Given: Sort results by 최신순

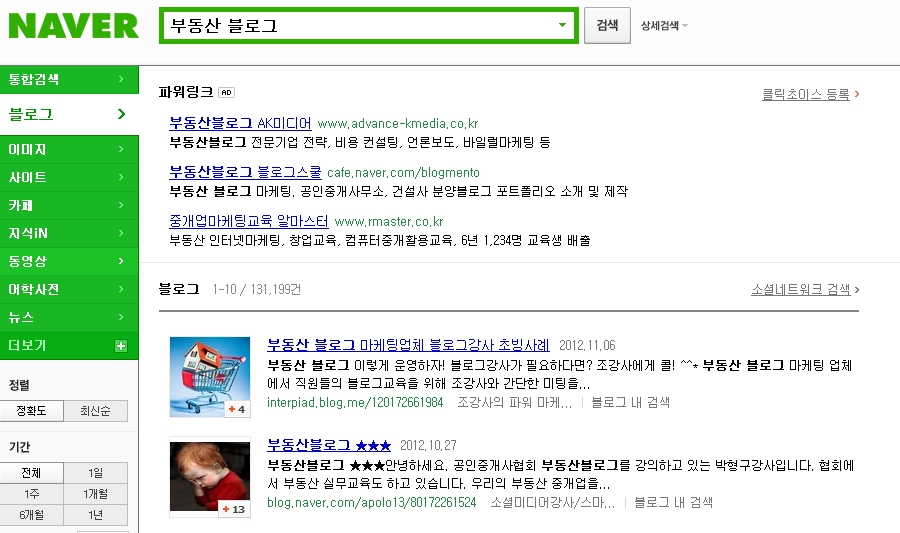Looking at the screenshot, I should click(95, 411).
